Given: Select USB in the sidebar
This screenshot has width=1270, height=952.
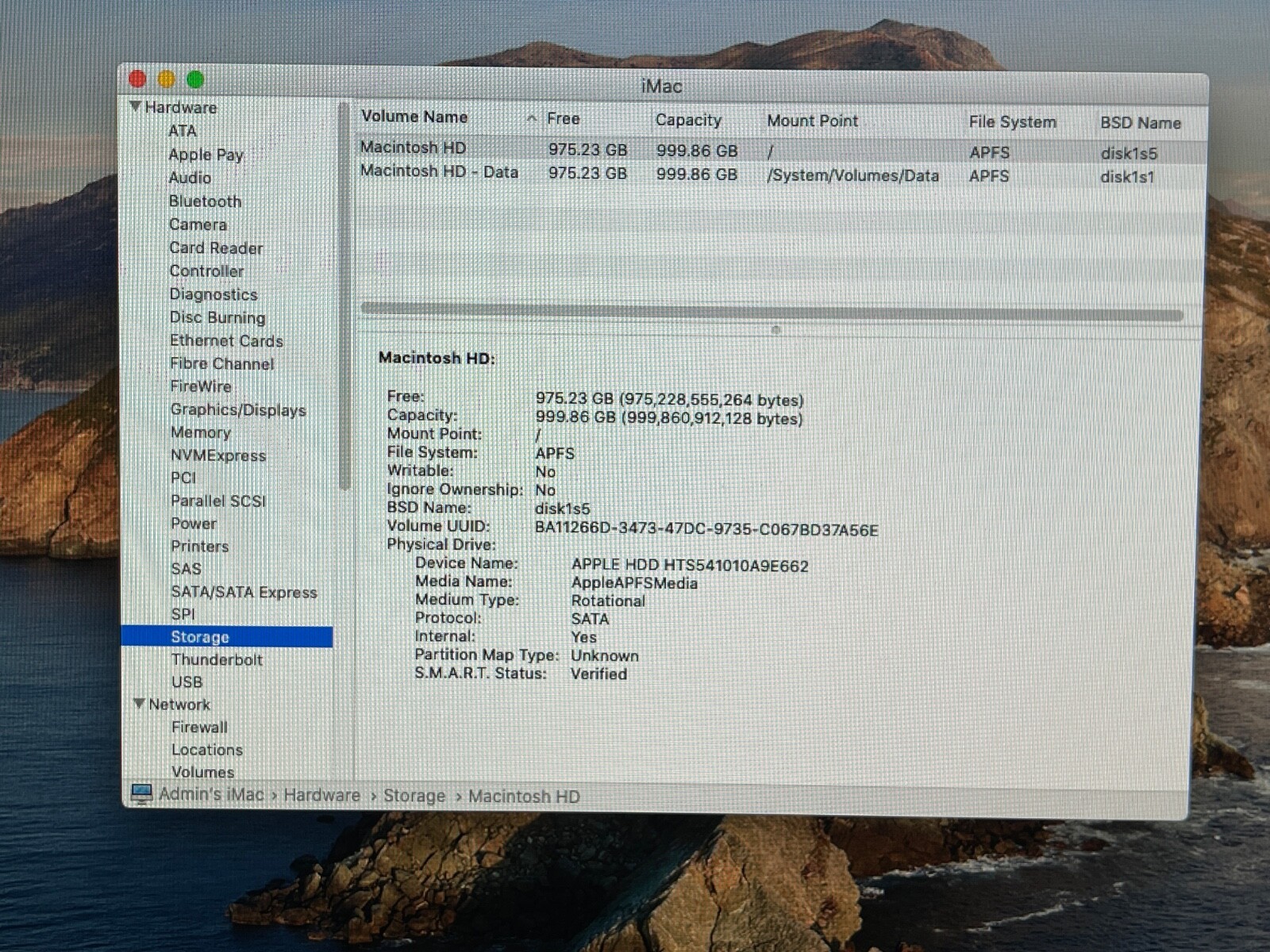Looking at the screenshot, I should coord(187,682).
